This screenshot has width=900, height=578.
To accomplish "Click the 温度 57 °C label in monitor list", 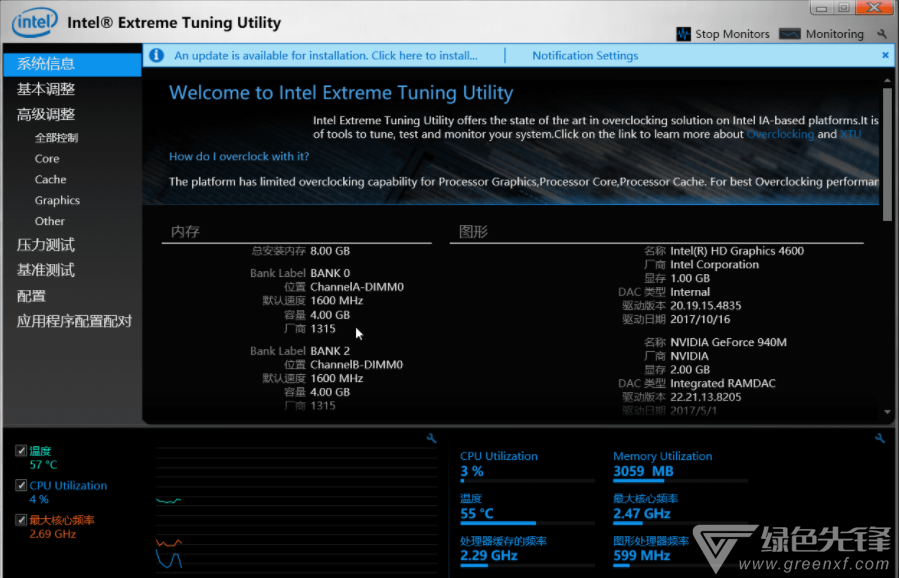I will (x=43, y=457).
